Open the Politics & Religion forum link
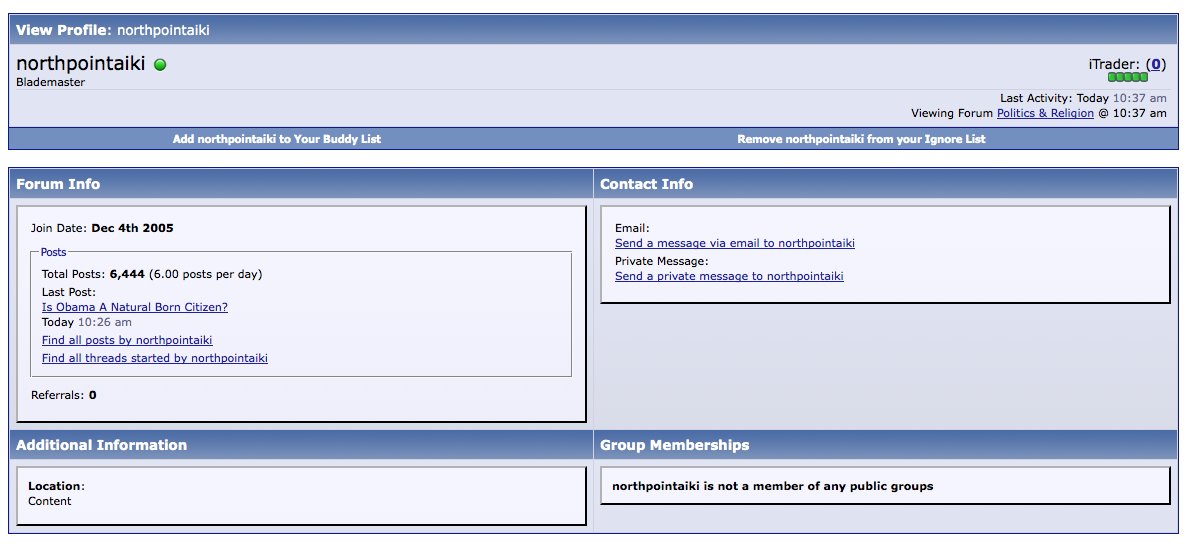The width and height of the screenshot is (1191, 550). point(1045,113)
